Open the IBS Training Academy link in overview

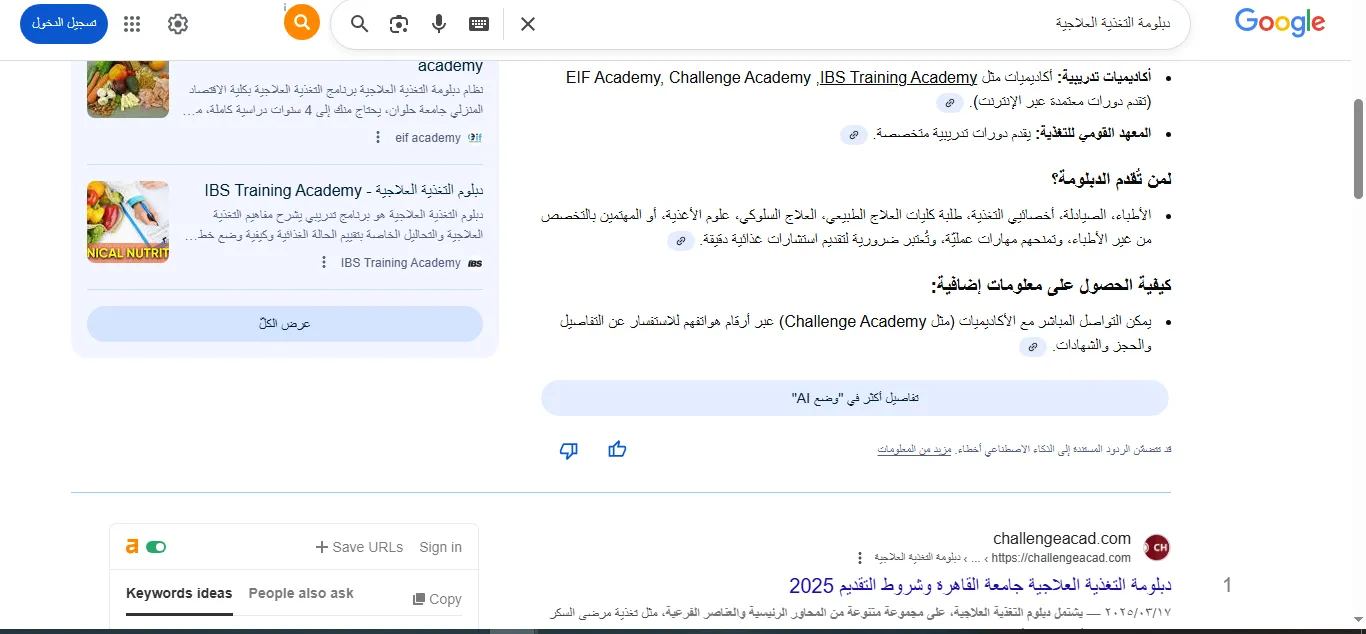tap(898, 77)
